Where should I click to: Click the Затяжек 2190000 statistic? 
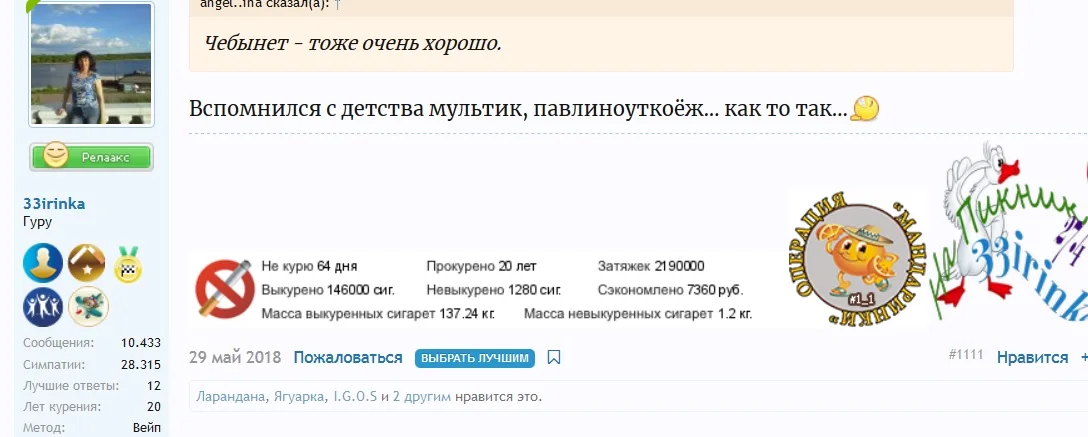pyautogui.click(x=651, y=266)
